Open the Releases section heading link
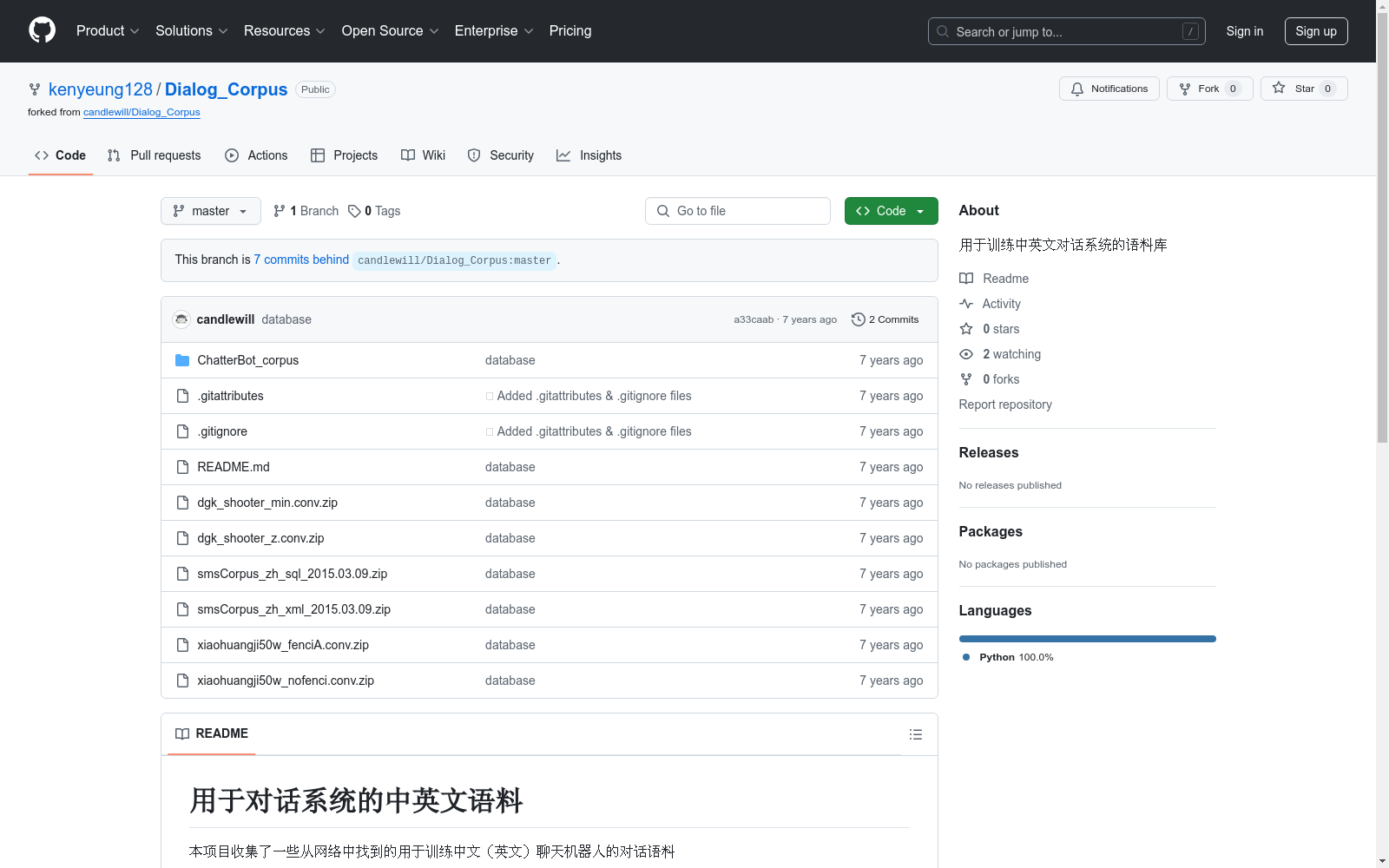Screen dimensions: 1389x868 point(989,453)
